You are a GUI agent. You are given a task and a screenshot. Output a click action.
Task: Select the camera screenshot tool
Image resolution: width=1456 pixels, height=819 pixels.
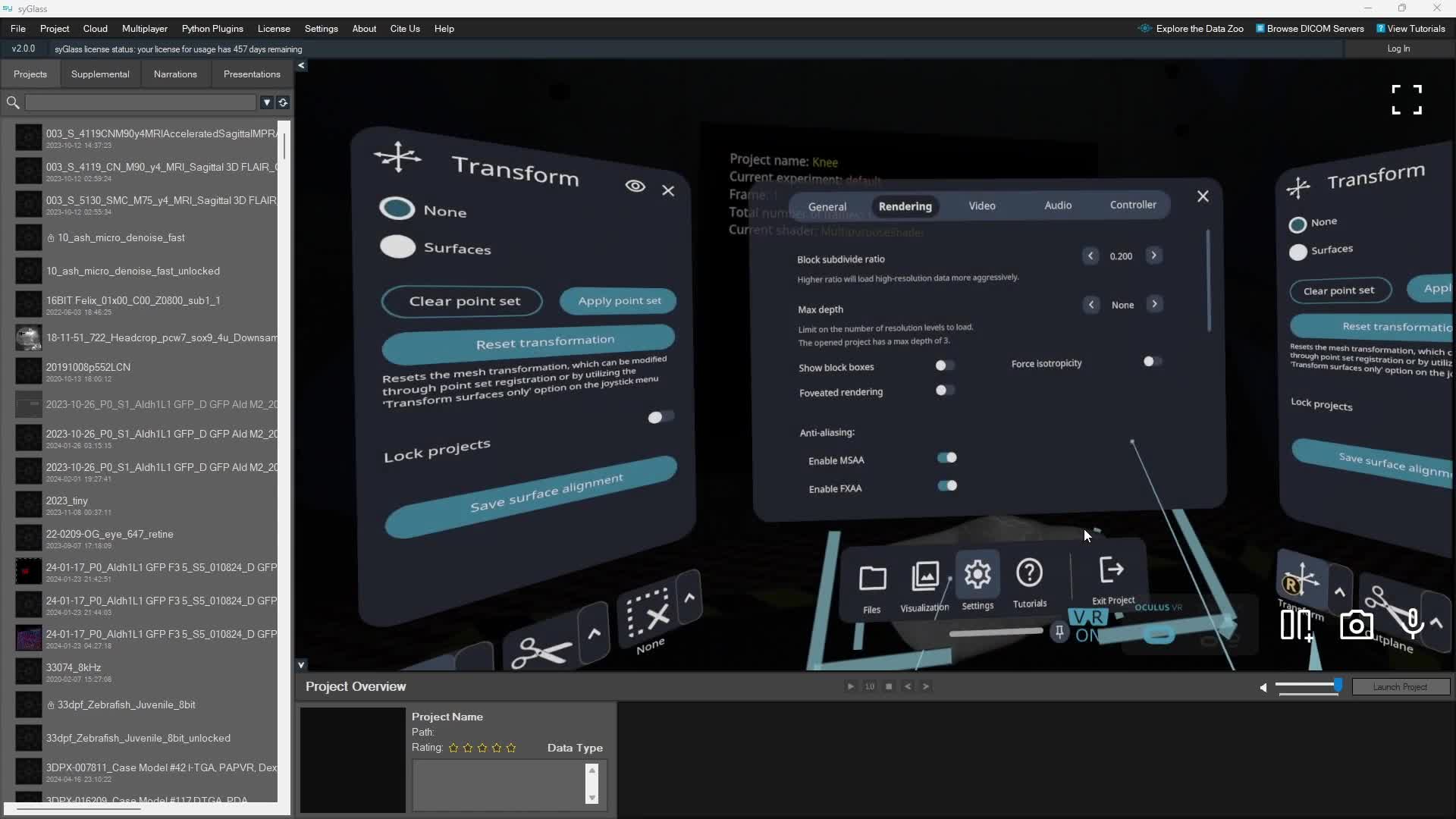[1357, 623]
